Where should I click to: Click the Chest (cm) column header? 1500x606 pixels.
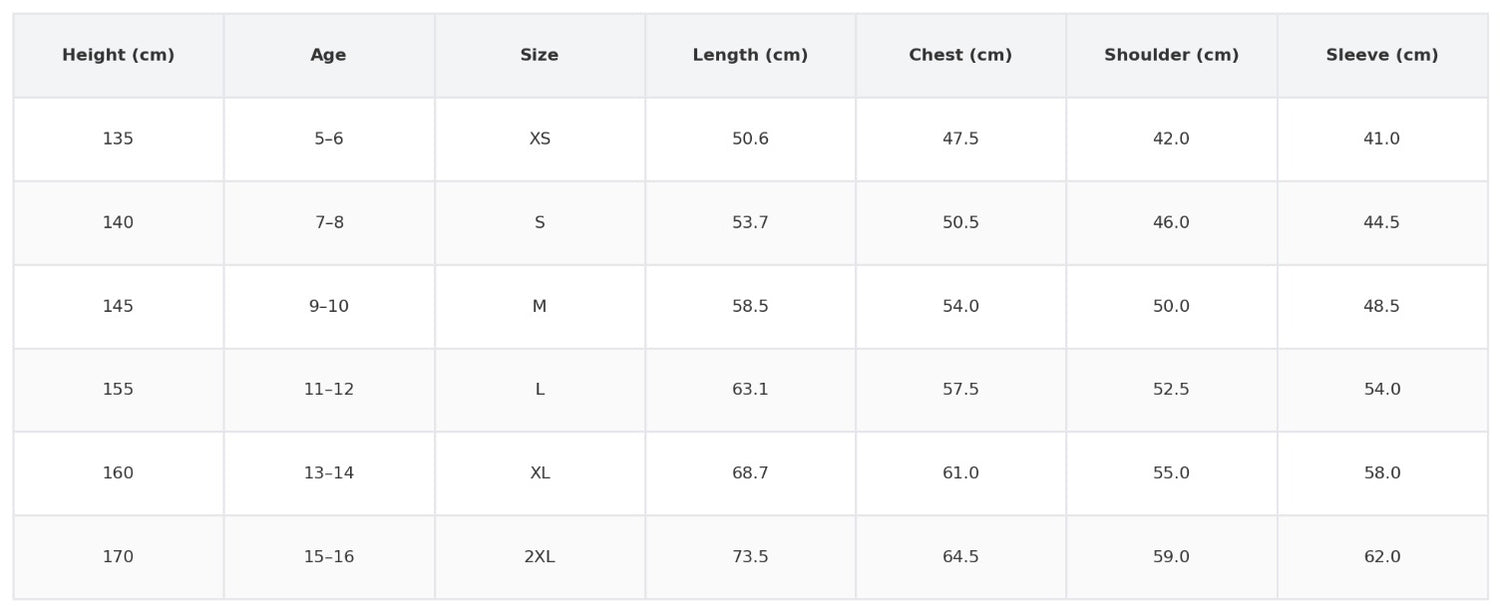click(x=961, y=56)
